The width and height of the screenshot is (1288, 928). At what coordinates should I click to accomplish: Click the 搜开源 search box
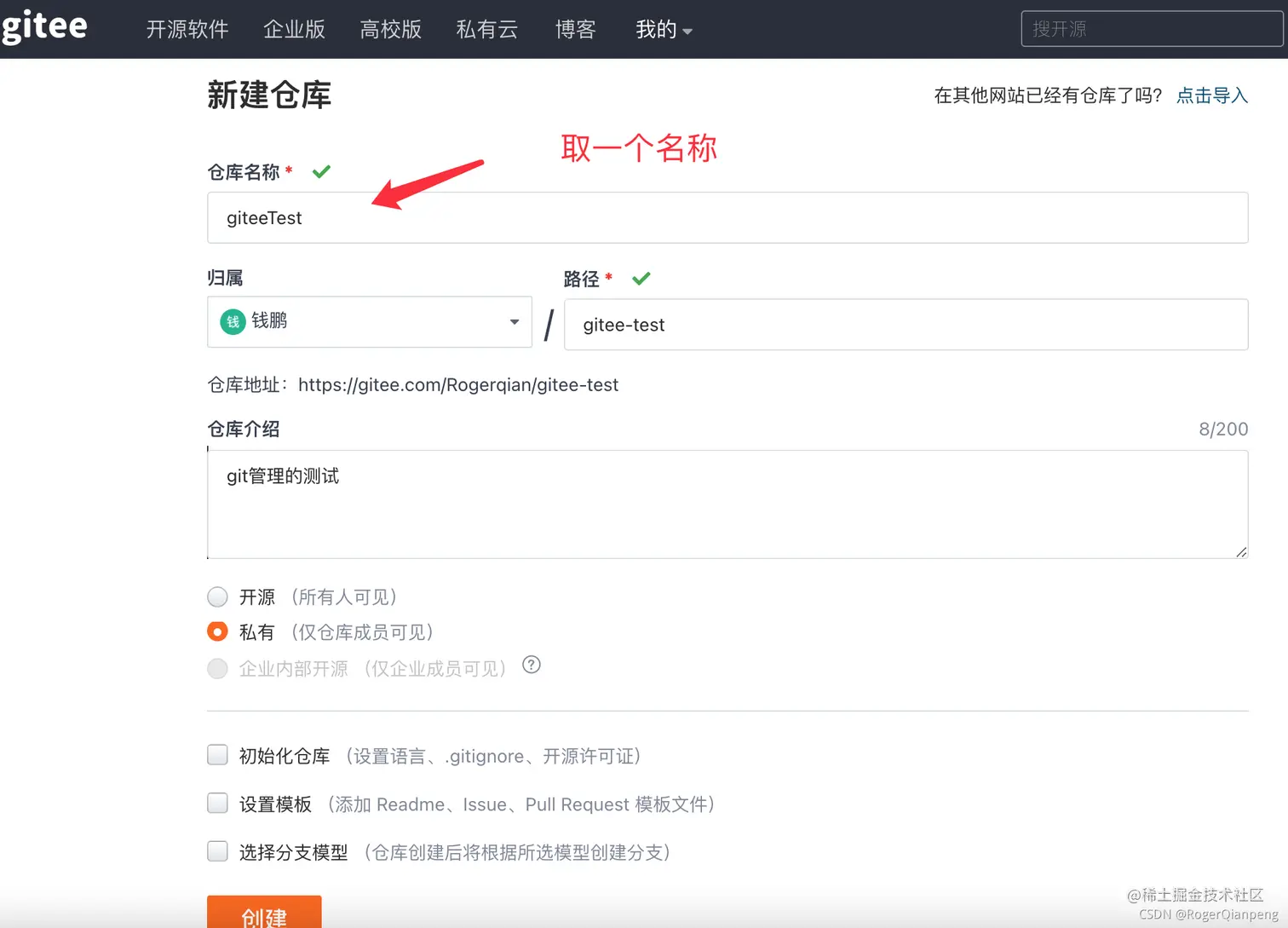1150,28
